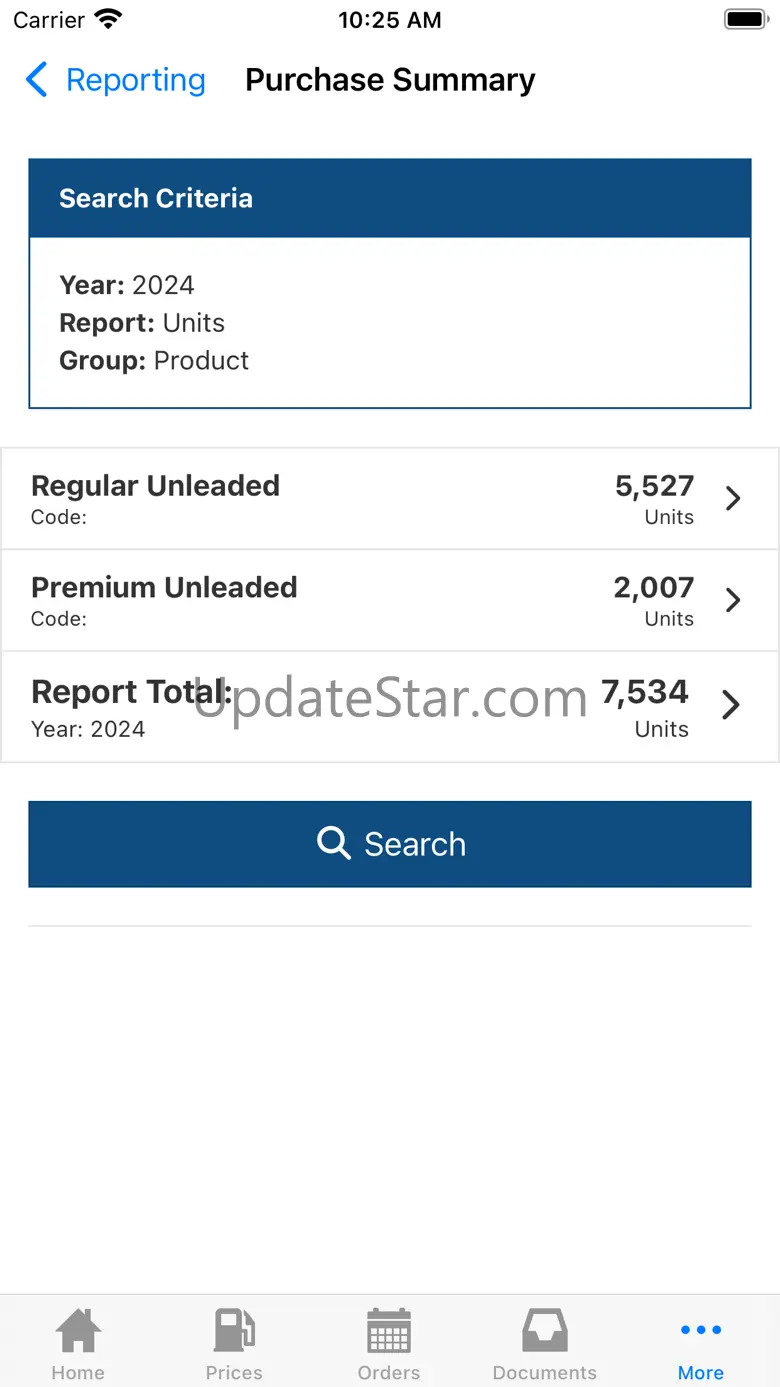This screenshot has width=780, height=1387.
Task: Switch to the Prices tab label
Action: (234, 1372)
